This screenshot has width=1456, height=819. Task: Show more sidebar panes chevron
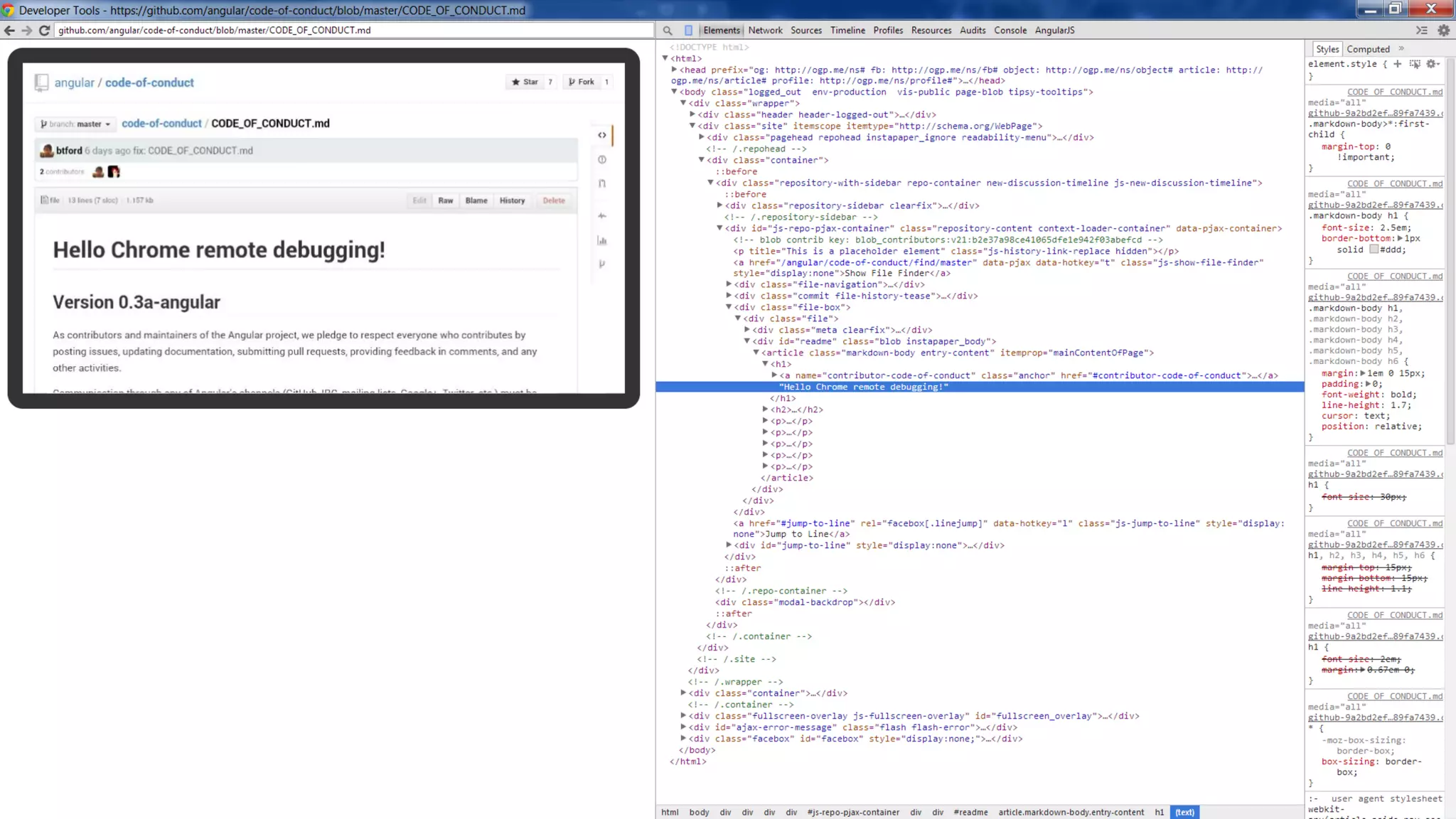[1401, 49]
